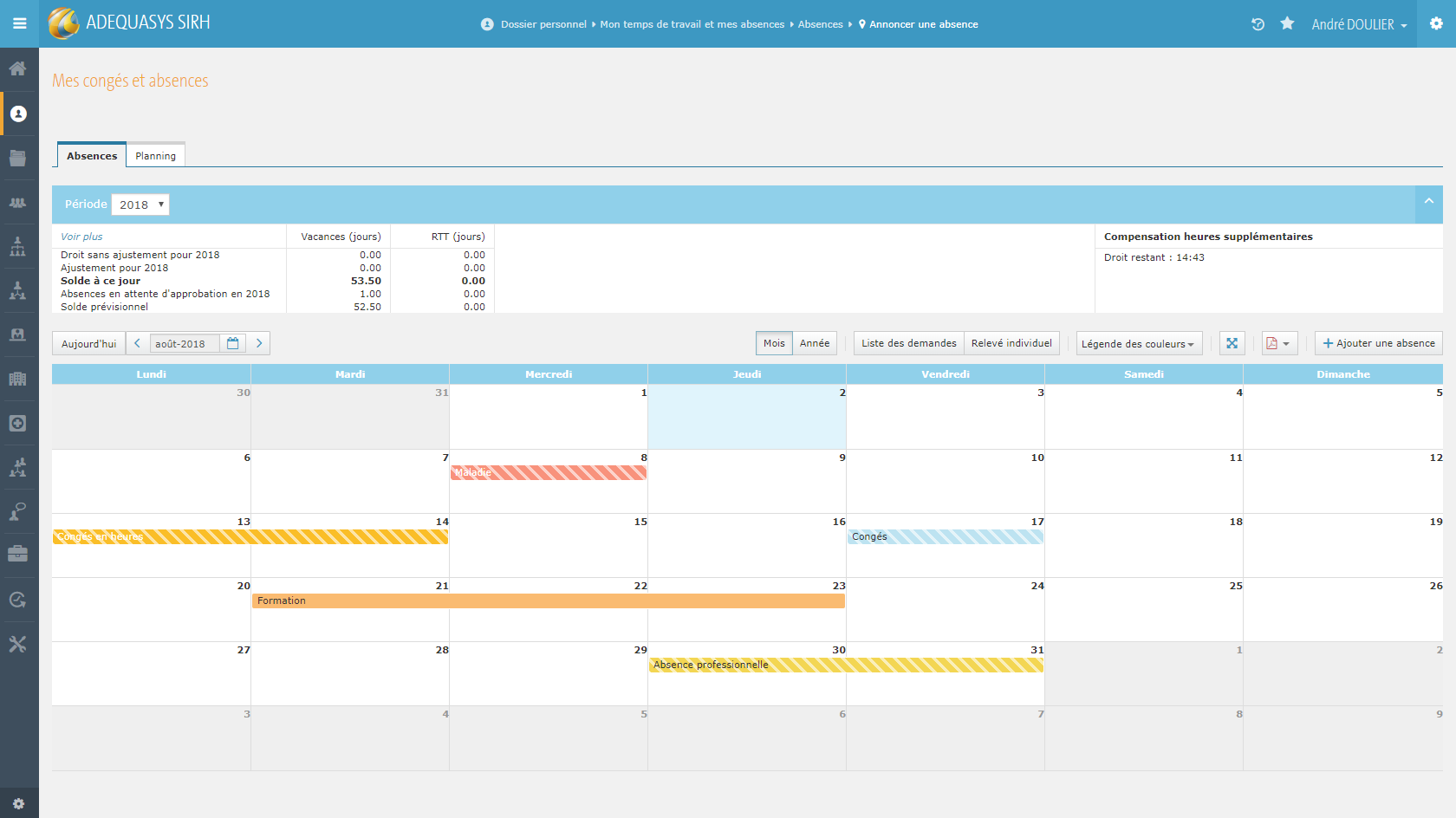This screenshot has width=1456, height=818.
Task: Open the briefcase sidebar icon
Action: tap(17, 555)
